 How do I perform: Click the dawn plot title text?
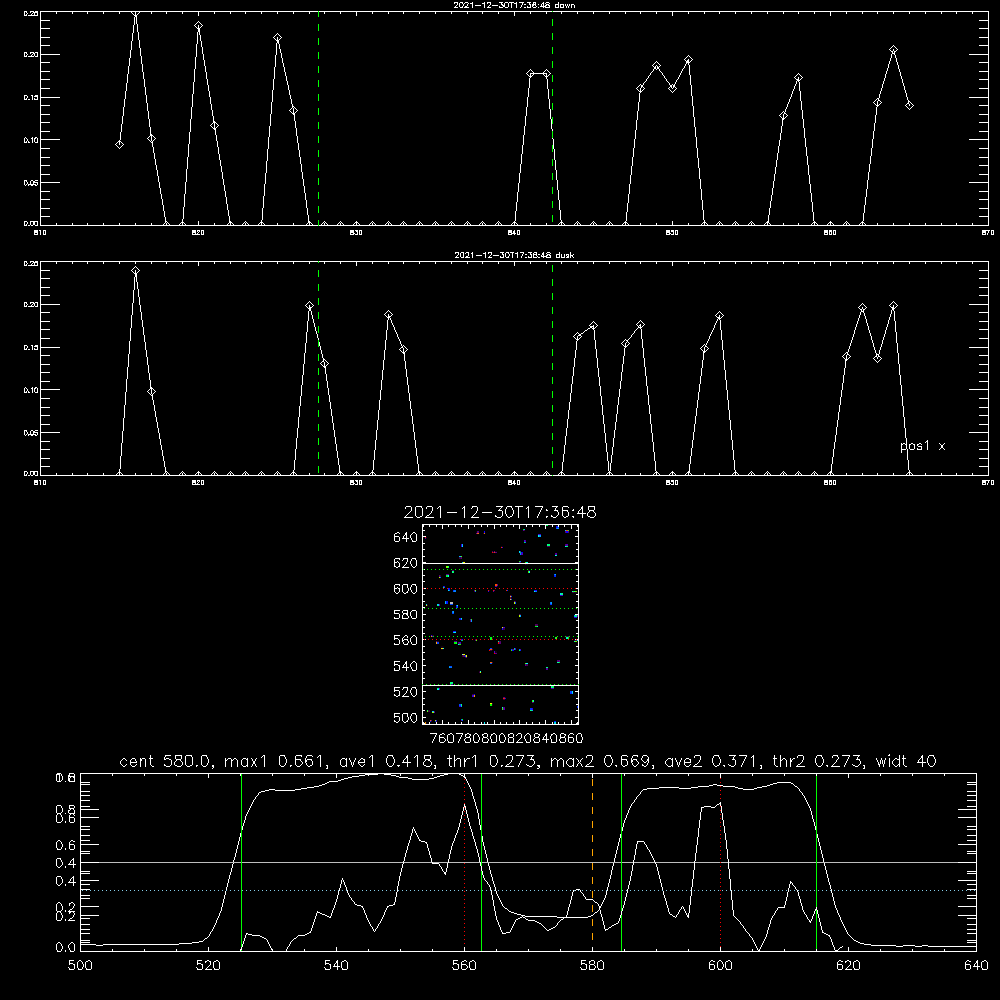514,5
